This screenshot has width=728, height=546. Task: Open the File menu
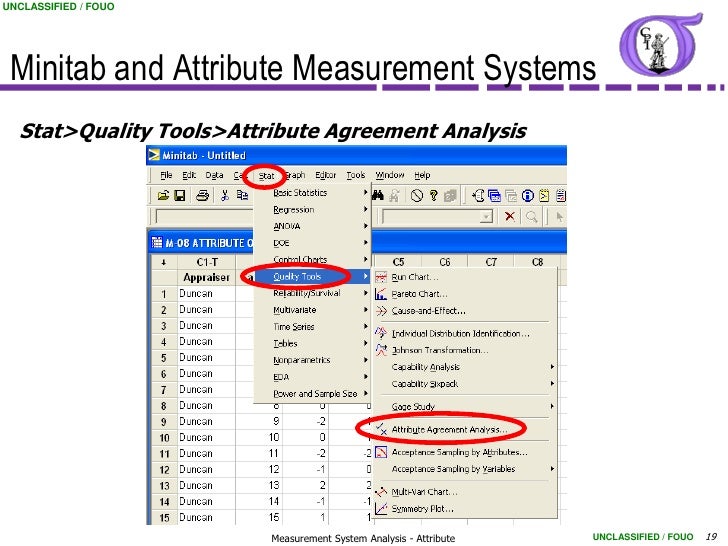pos(166,176)
